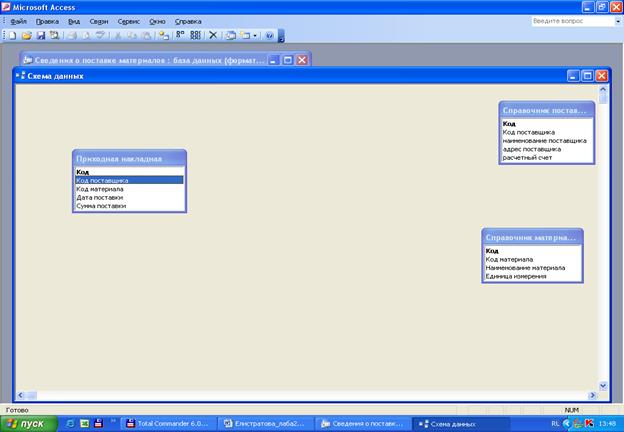
Task: Save the relationships layout with the floppy icon
Action: coord(41,36)
